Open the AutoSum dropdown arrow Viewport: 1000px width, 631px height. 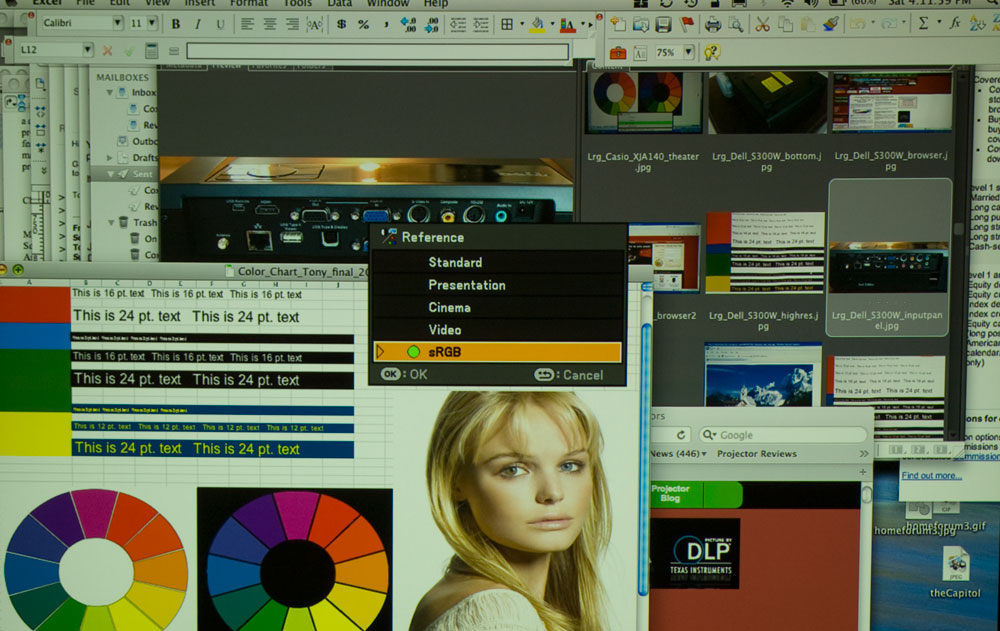click(938, 22)
